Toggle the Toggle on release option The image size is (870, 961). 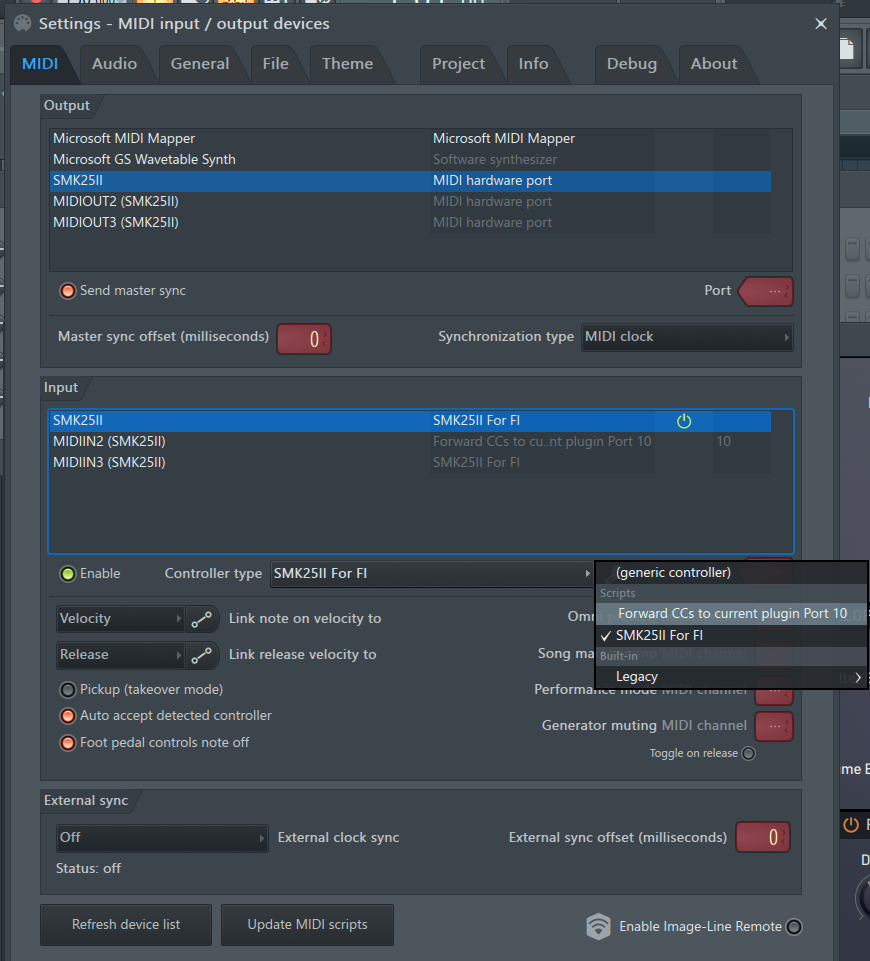749,753
